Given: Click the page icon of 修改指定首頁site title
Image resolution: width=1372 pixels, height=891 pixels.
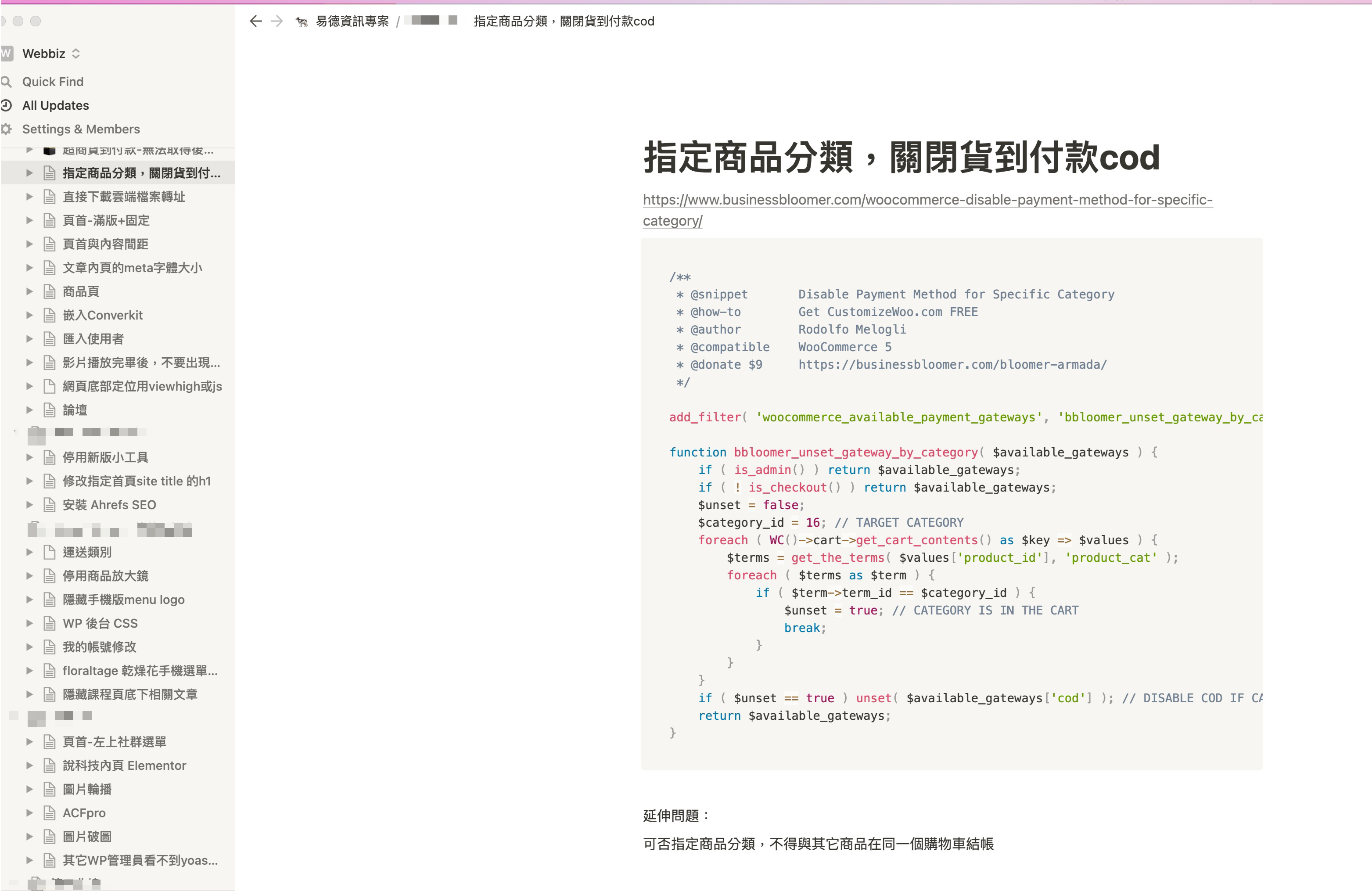Looking at the screenshot, I should click(50, 481).
